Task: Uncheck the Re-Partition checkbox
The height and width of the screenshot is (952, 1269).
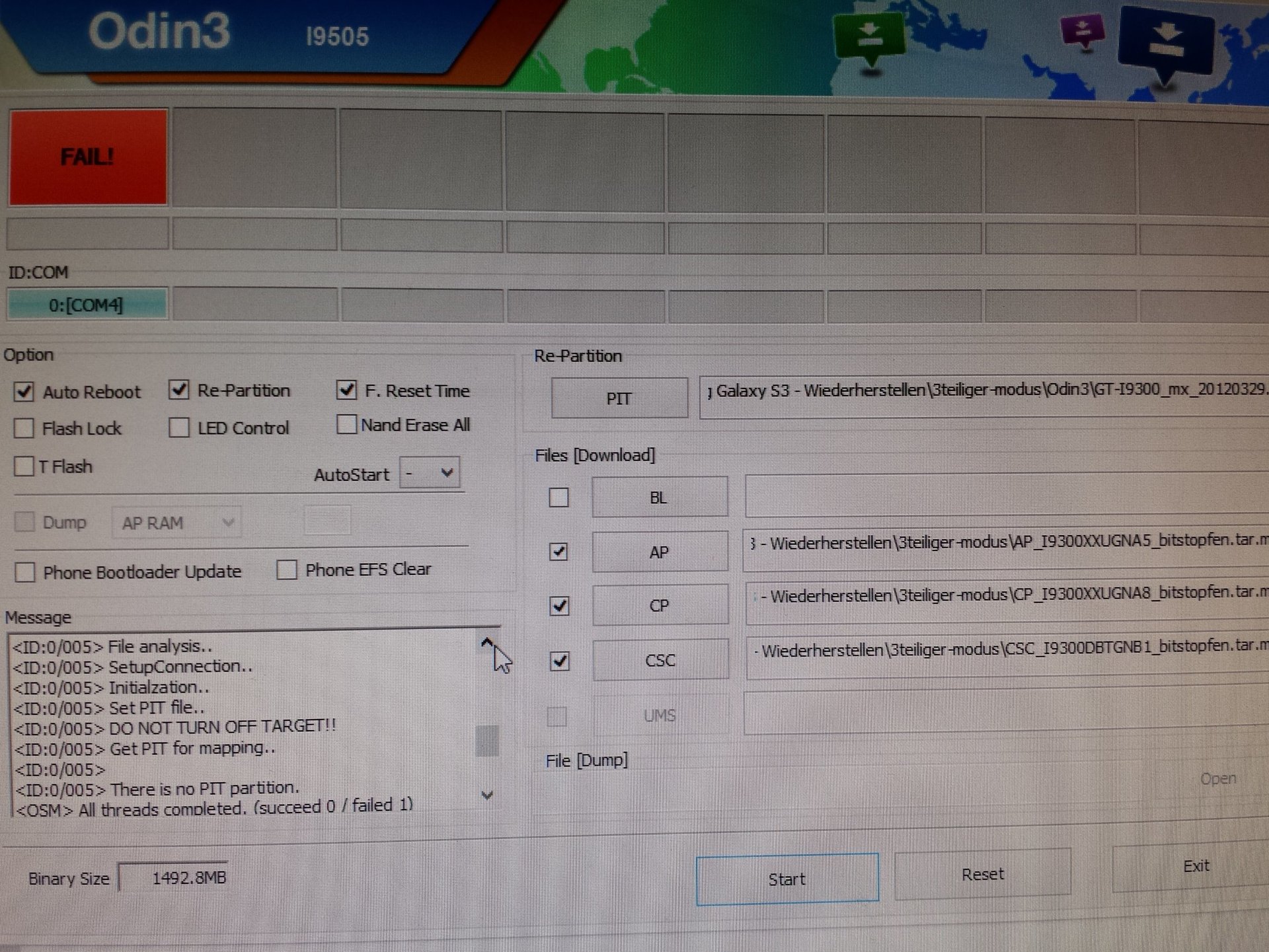Action: [x=179, y=390]
